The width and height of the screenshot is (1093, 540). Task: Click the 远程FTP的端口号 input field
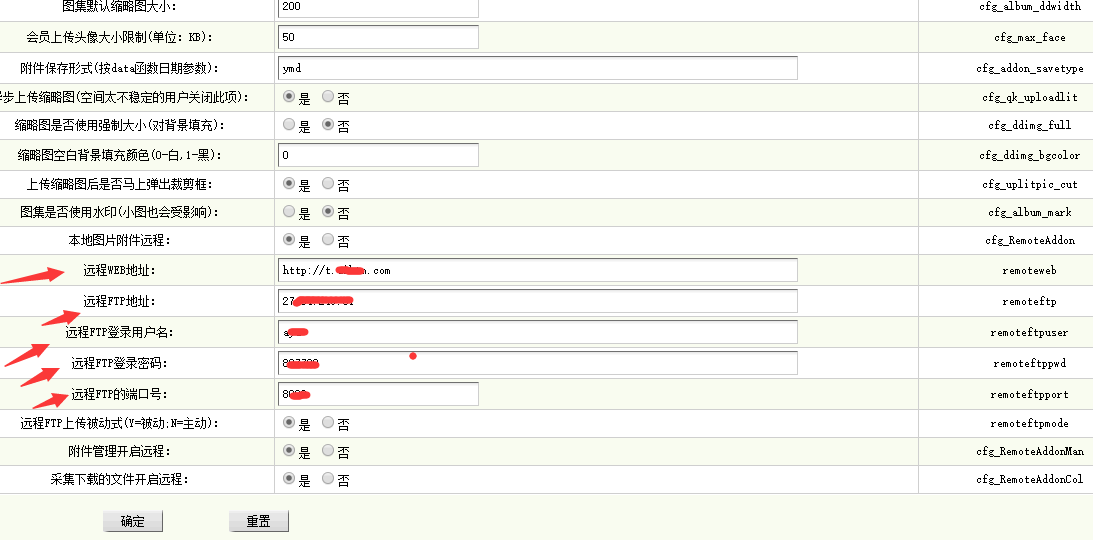click(378, 394)
